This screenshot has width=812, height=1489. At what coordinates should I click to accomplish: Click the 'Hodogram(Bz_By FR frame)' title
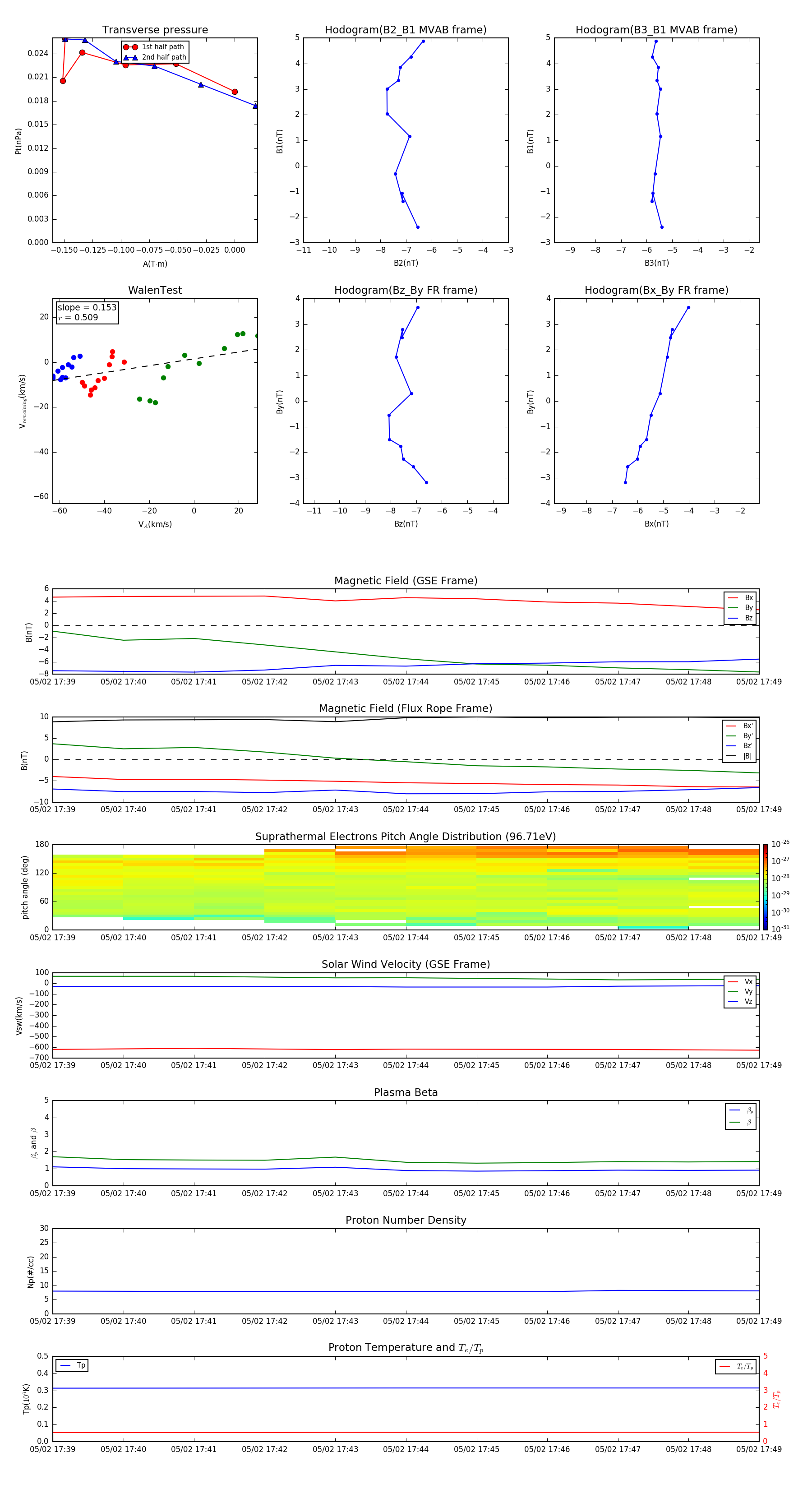(406, 290)
